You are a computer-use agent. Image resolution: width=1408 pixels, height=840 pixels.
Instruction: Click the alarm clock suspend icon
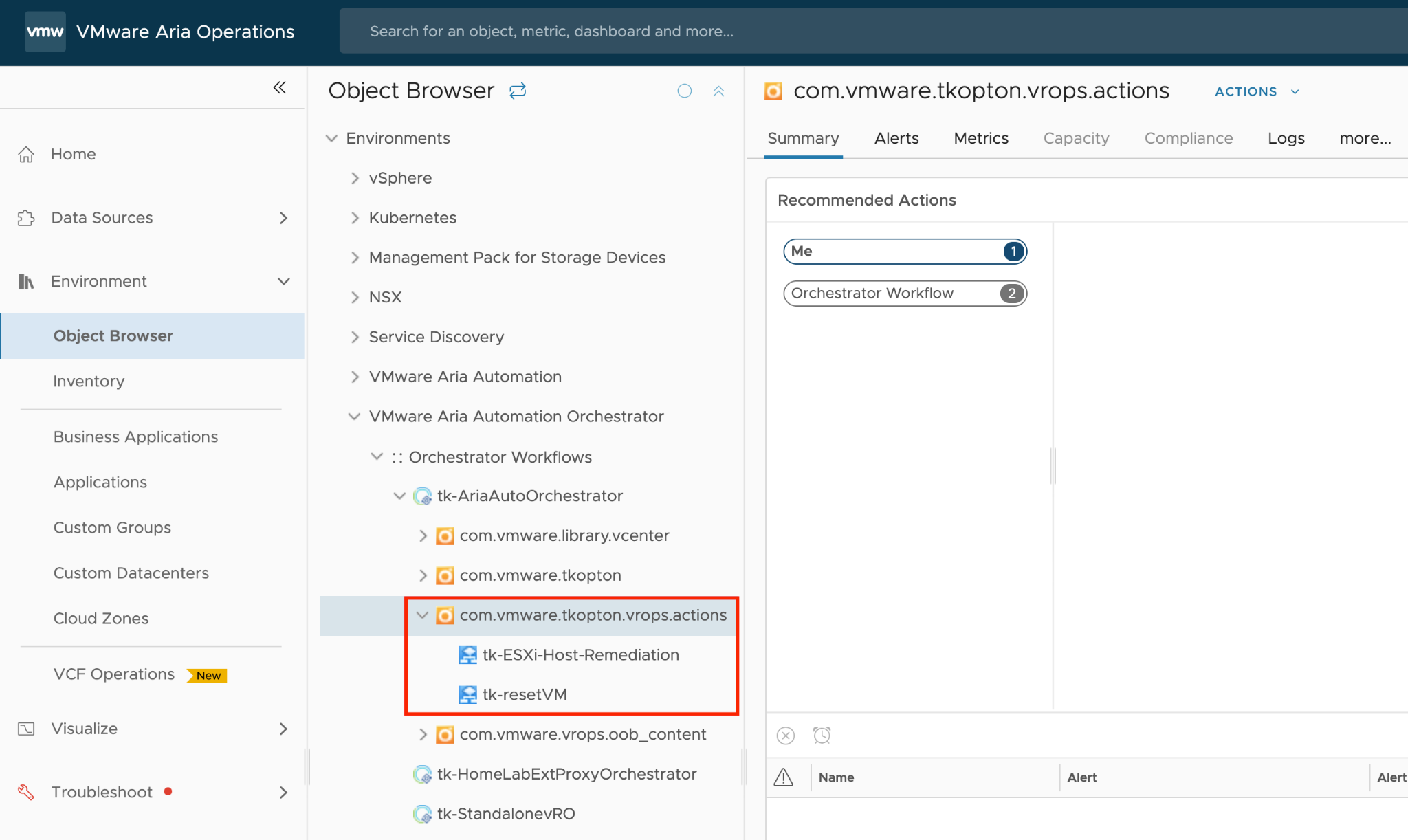pos(822,736)
